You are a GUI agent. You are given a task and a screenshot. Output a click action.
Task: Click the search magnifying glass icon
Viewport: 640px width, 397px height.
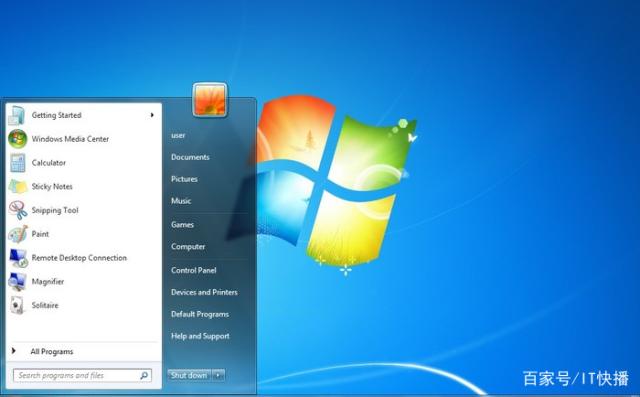tap(144, 375)
